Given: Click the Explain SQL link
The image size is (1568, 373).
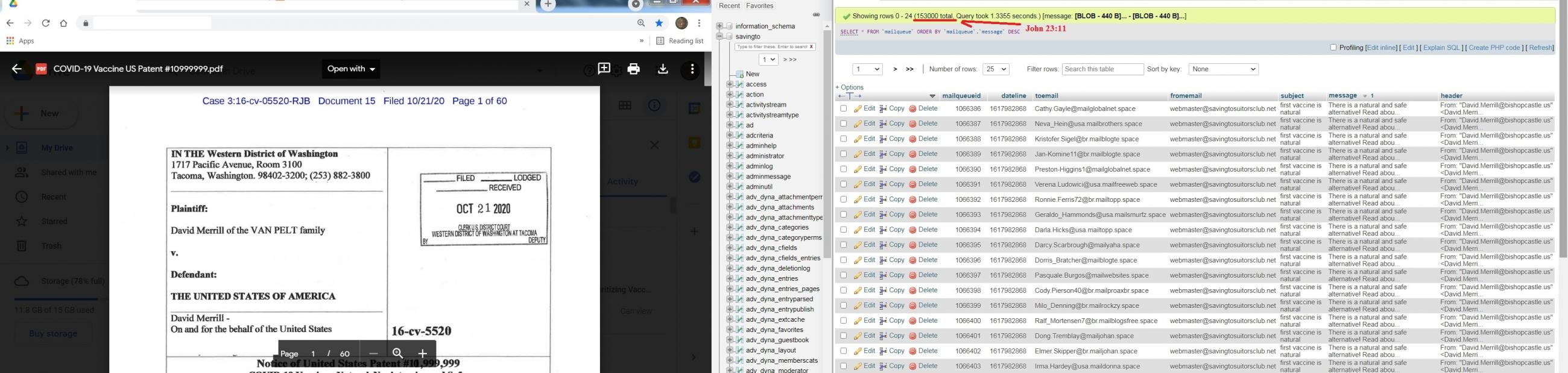Looking at the screenshot, I should (1442, 48).
